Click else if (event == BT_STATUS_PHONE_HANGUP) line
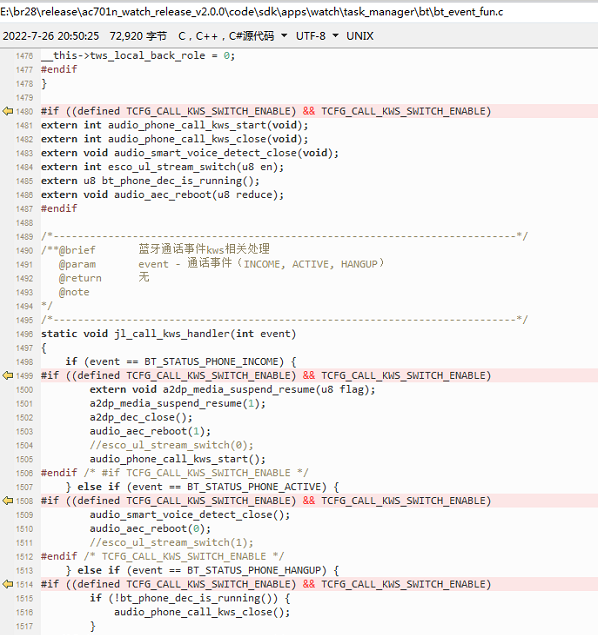The image size is (598, 635). click(202, 570)
